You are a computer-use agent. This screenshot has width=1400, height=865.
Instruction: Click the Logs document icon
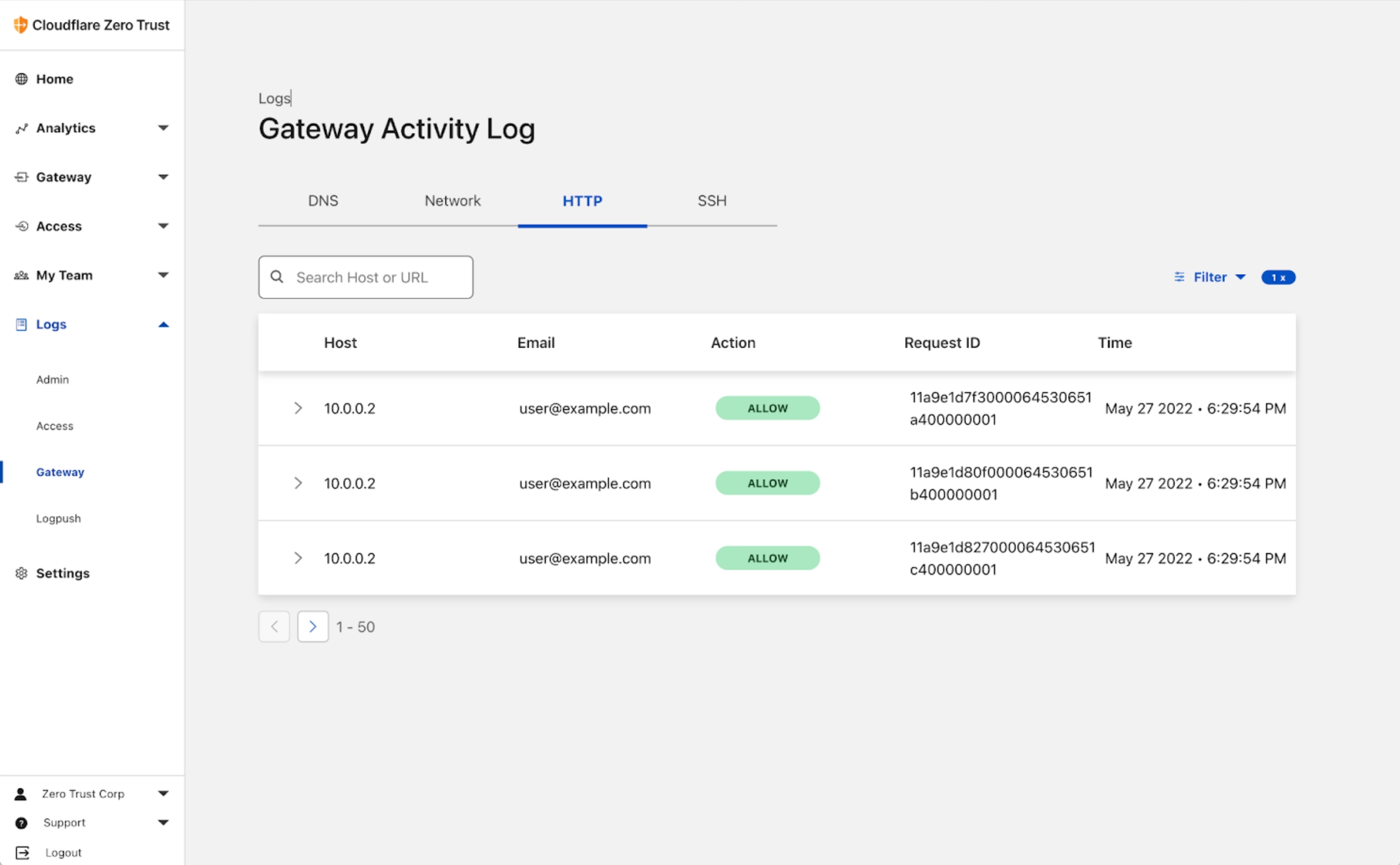[21, 324]
